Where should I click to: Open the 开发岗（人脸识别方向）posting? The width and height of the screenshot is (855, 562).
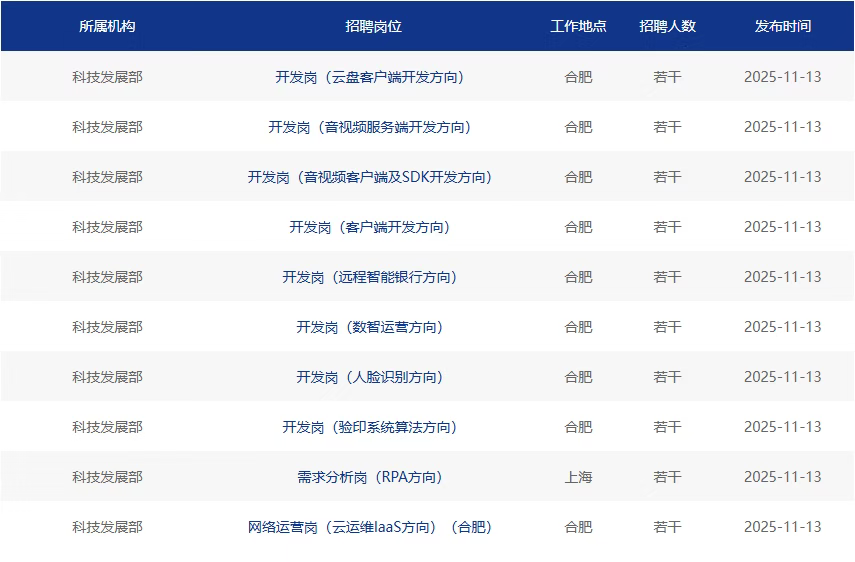coord(369,377)
